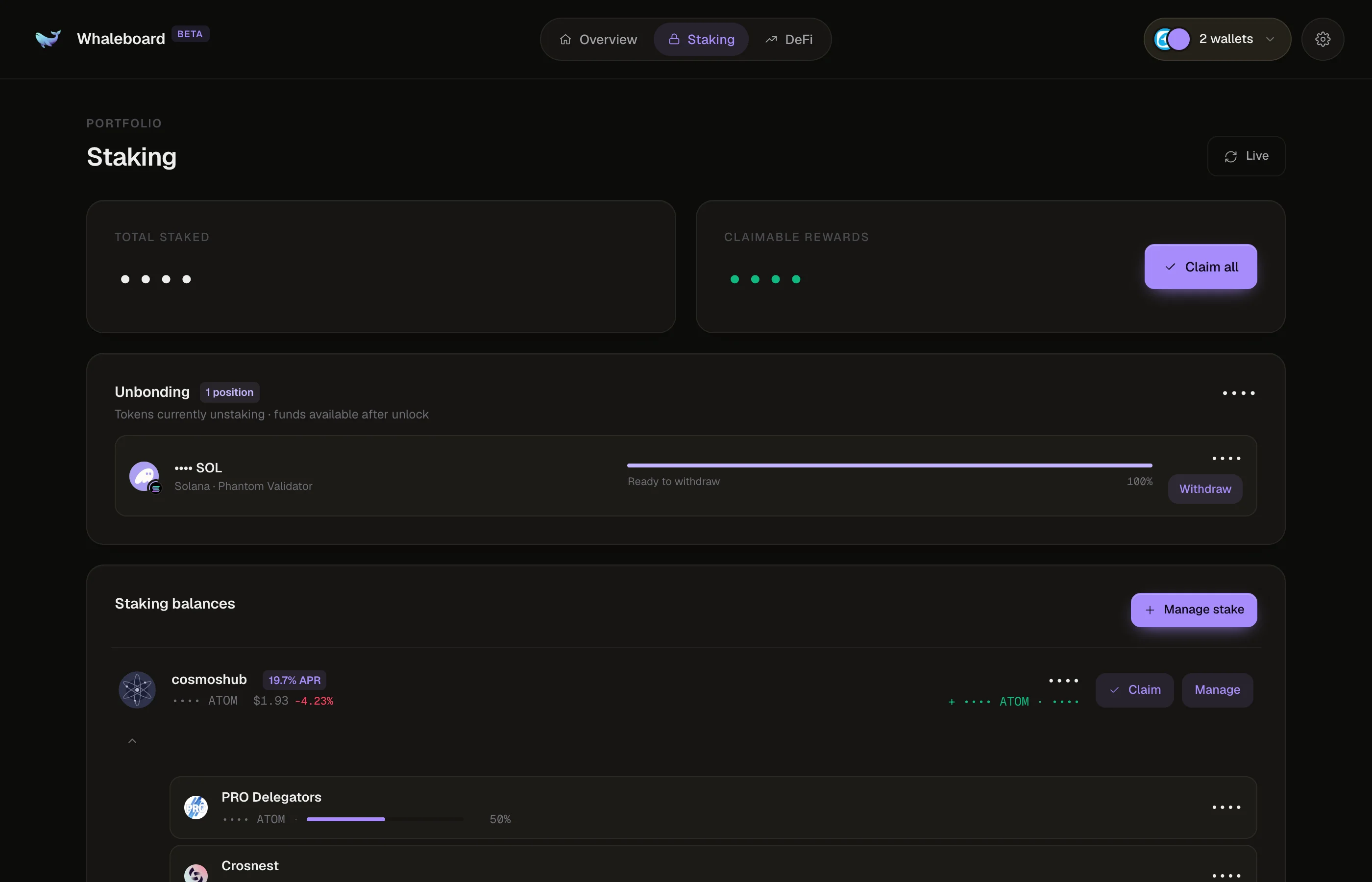Viewport: 1372px width, 882px height.
Task: Click the $1.93 ATOM price
Action: (x=271, y=701)
